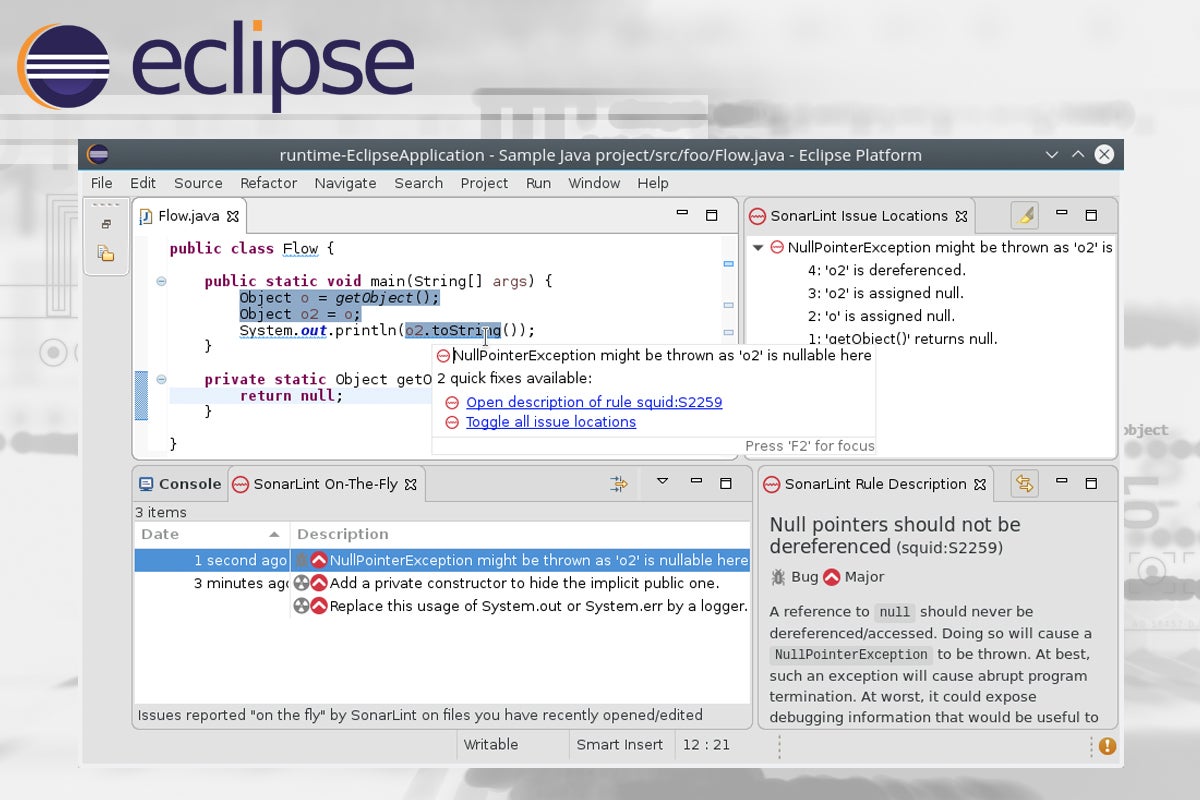
Task: Open the Window menu
Action: pyautogui.click(x=594, y=183)
